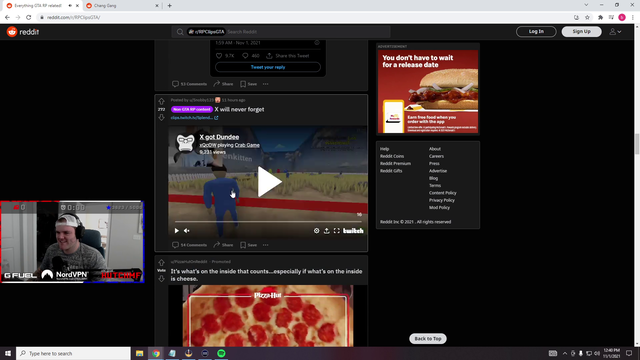This screenshot has height=360, width=640.
Task: Downvote the 'X will never forget' post
Action: 162,118
